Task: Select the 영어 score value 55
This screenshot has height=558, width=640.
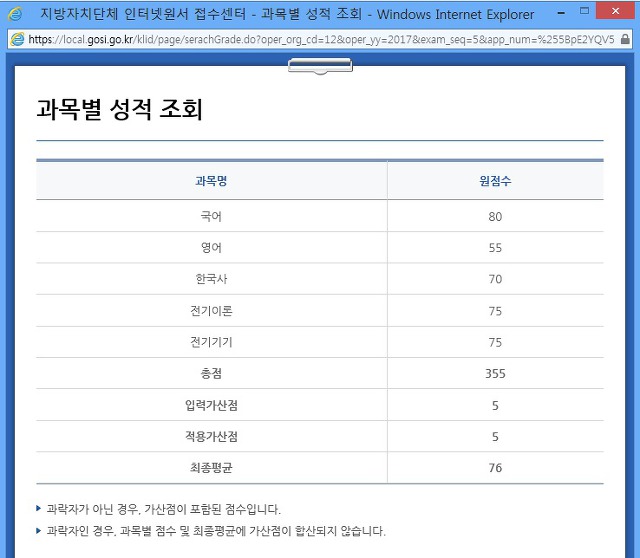Action: [x=495, y=248]
